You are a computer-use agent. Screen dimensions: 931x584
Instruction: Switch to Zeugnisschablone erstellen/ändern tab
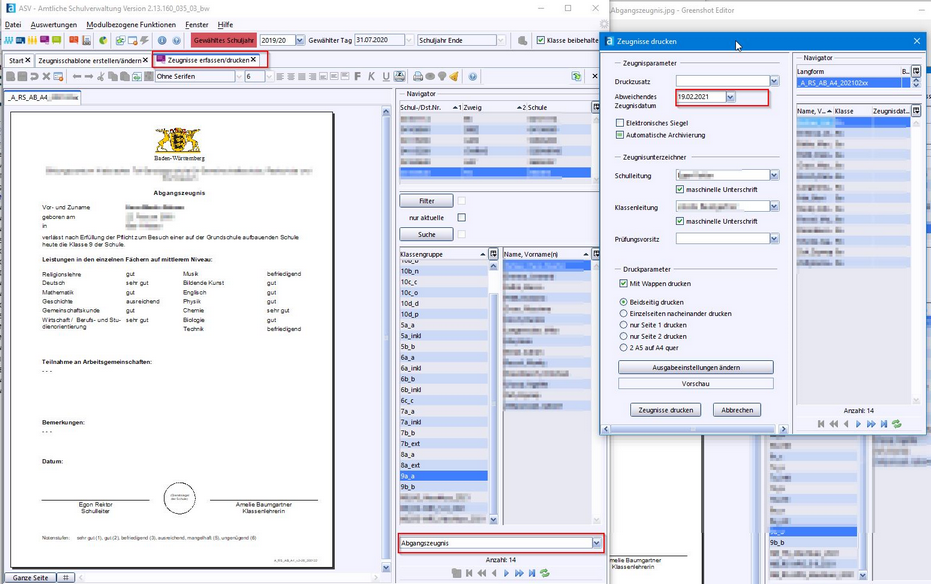89,61
